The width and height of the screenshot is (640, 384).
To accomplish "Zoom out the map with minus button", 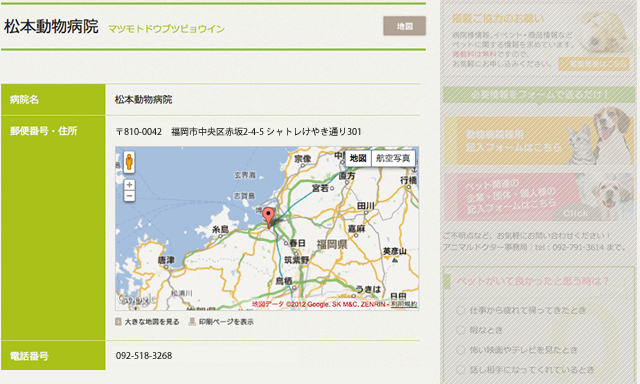I will pos(129,196).
